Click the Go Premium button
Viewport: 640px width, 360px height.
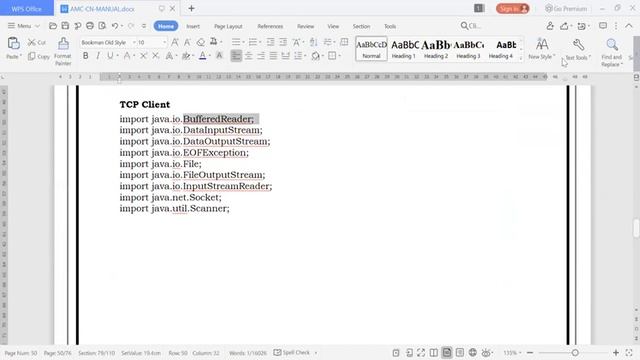566,9
